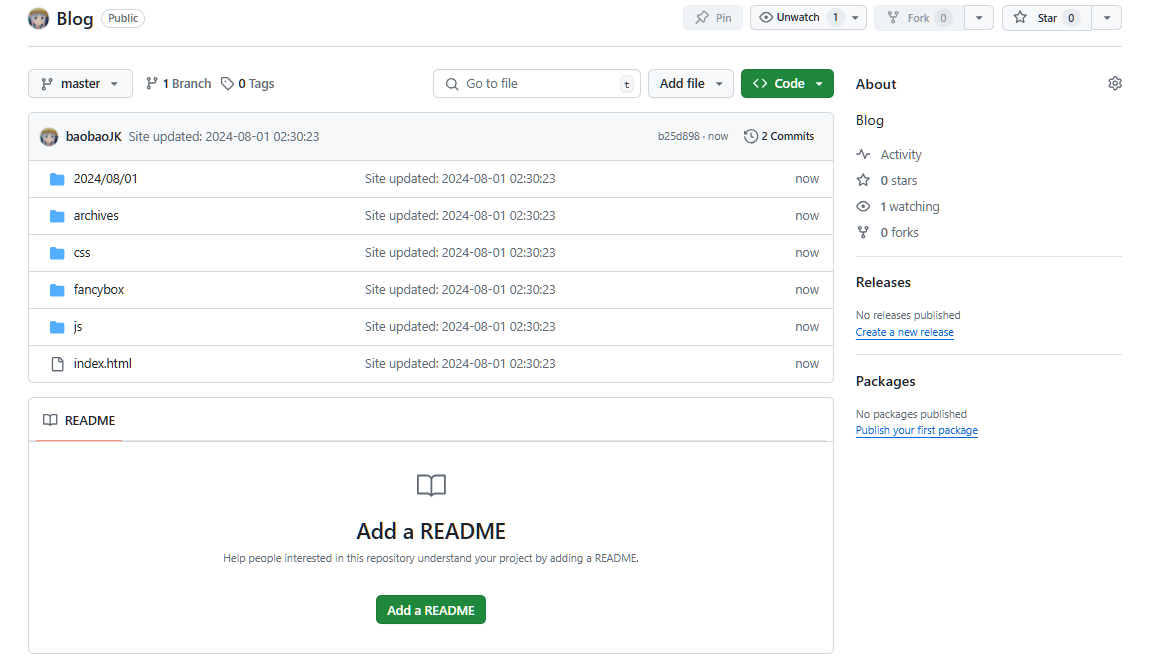This screenshot has width=1151, height=657.
Task: Open the 0 forks link
Action: 899,233
